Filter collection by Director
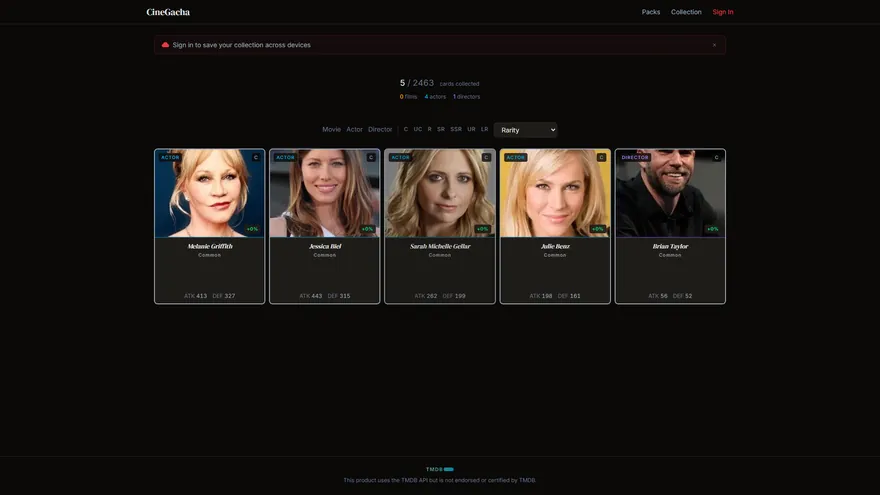Screen dimensions: 880x495 [380, 129]
